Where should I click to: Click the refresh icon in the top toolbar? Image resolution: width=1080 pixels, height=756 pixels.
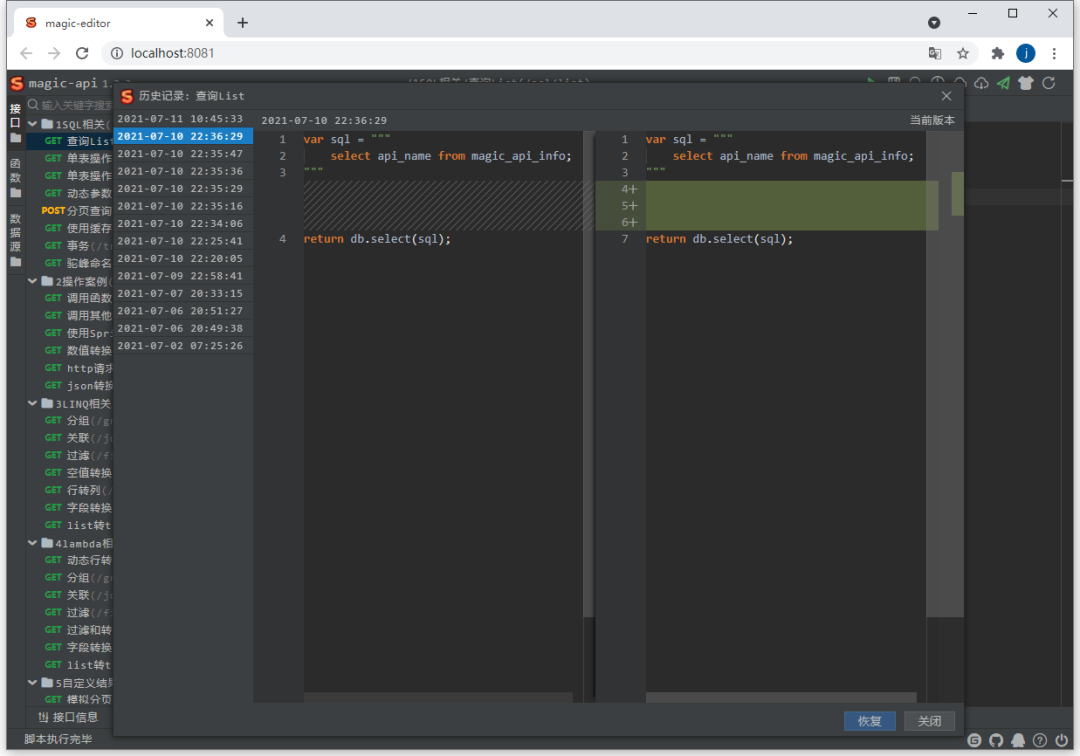[1047, 83]
